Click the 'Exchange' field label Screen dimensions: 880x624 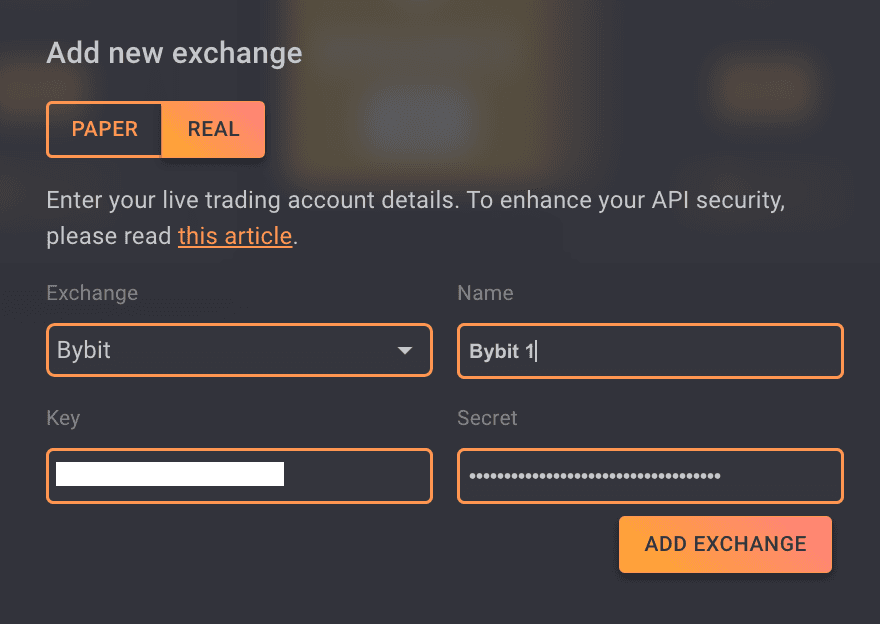click(x=92, y=293)
